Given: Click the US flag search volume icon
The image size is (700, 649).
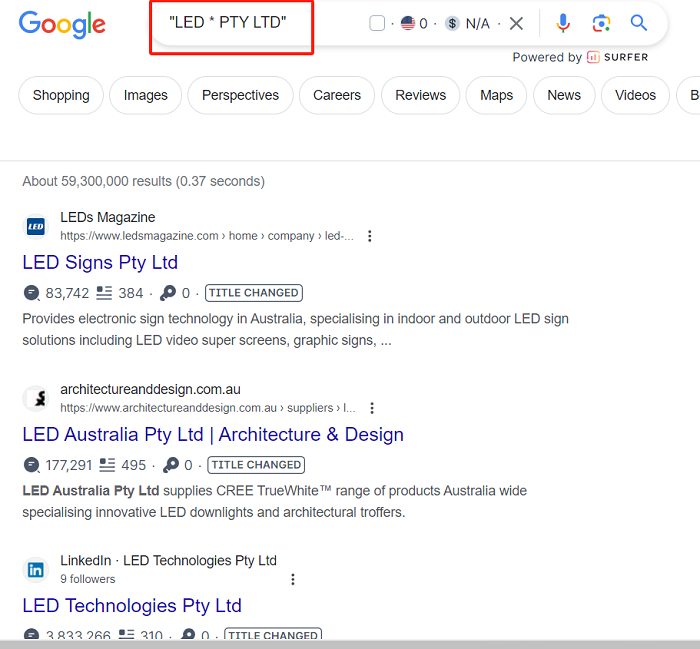Looking at the screenshot, I should pyautogui.click(x=408, y=23).
